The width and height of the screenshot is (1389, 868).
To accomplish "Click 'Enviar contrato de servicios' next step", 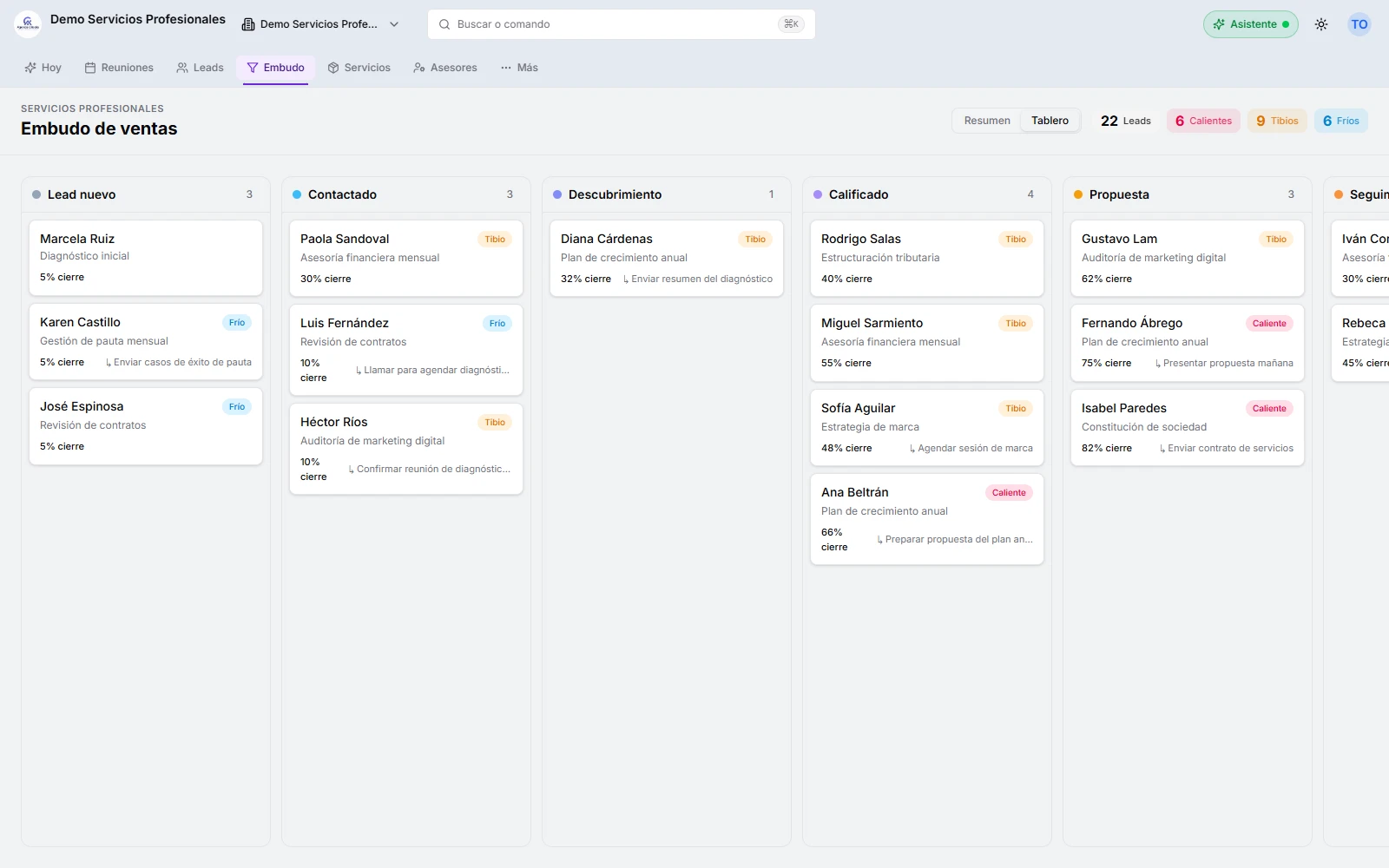I will 1227,448.
